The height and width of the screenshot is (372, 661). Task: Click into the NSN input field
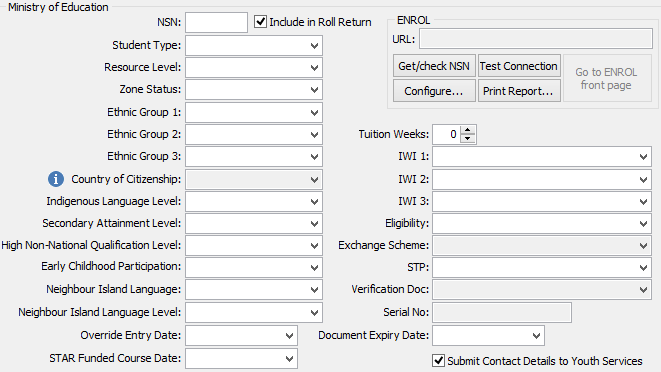coord(216,22)
